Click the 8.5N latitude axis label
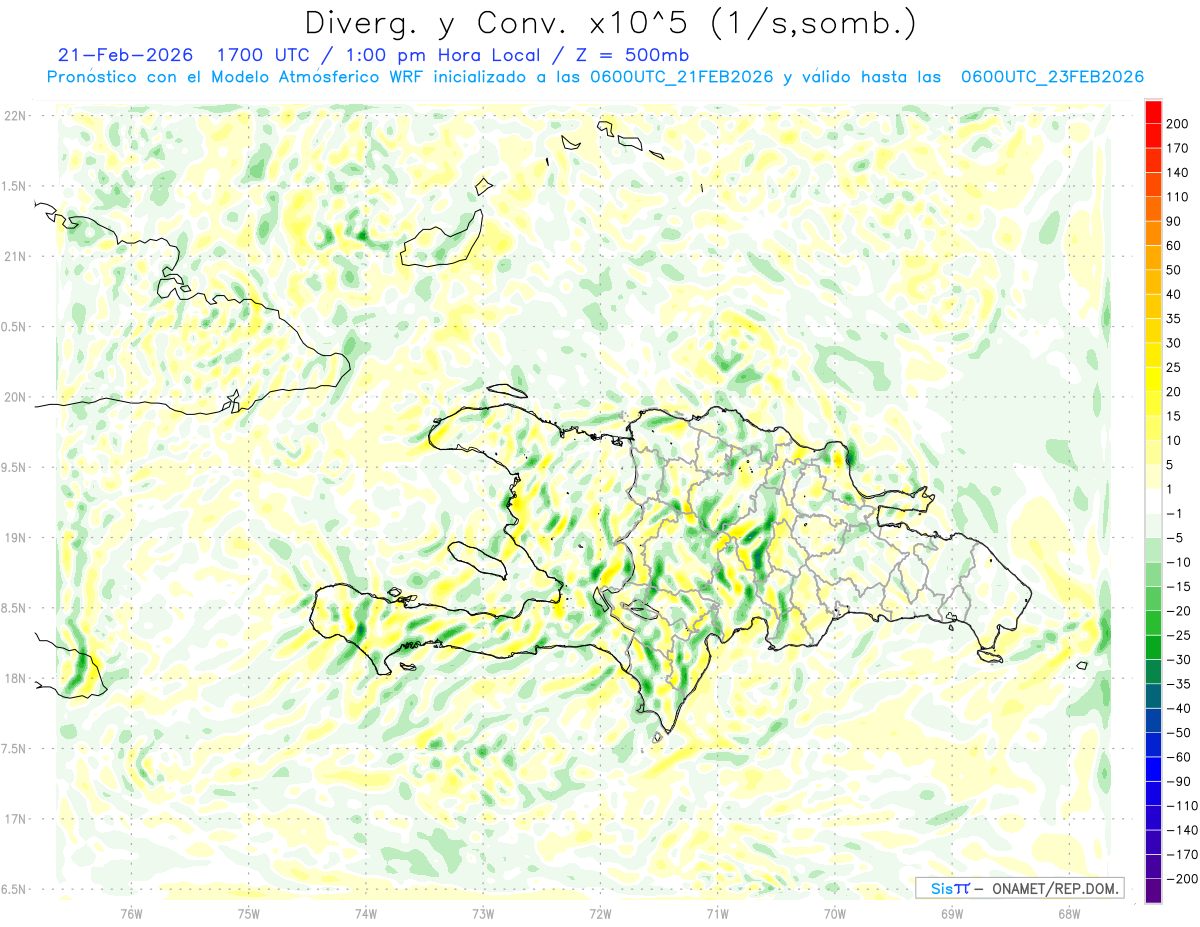This screenshot has width=1200, height=927. tap(15, 608)
